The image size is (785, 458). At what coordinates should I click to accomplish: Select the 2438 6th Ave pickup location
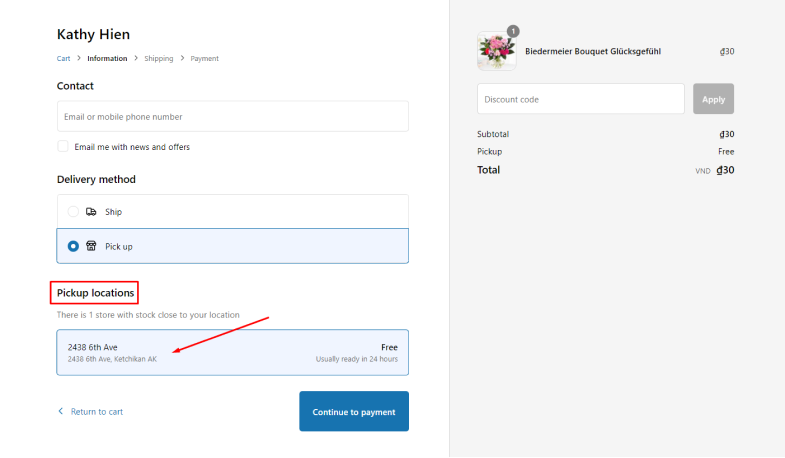pyautogui.click(x=233, y=352)
